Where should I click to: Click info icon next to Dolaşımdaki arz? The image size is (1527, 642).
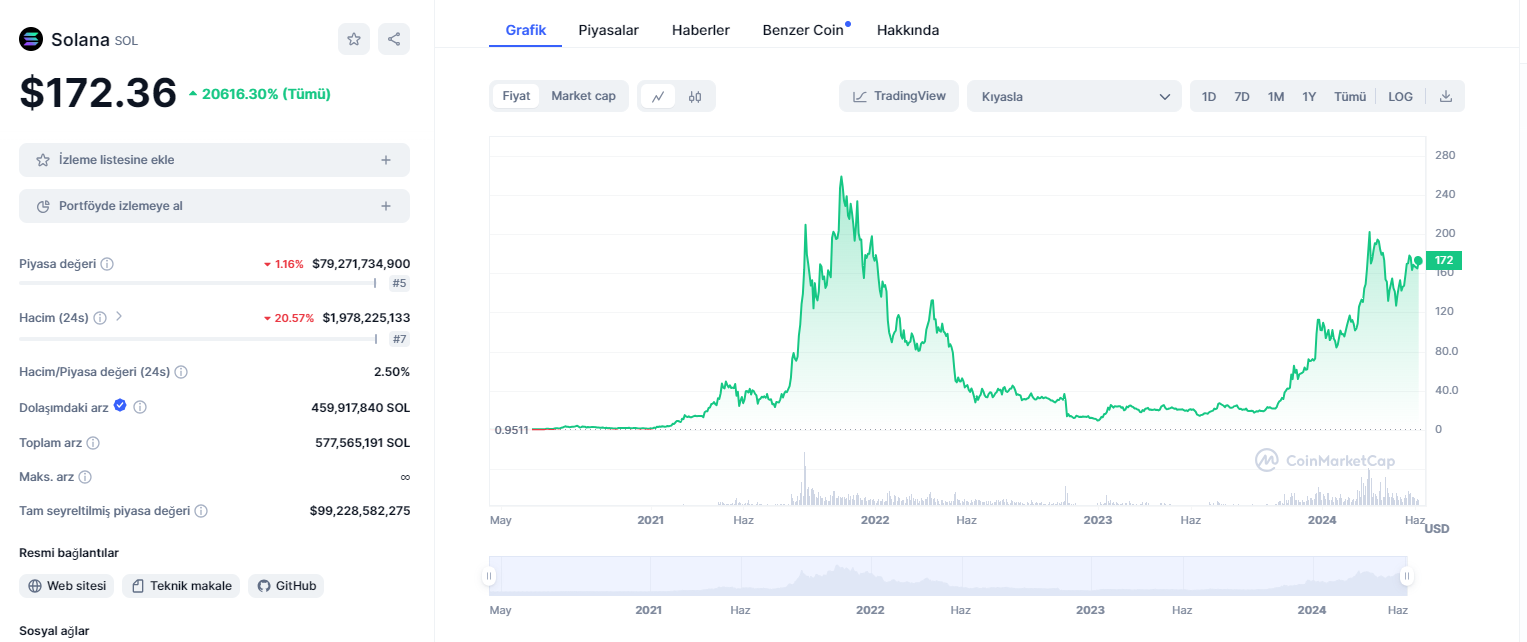tap(140, 407)
